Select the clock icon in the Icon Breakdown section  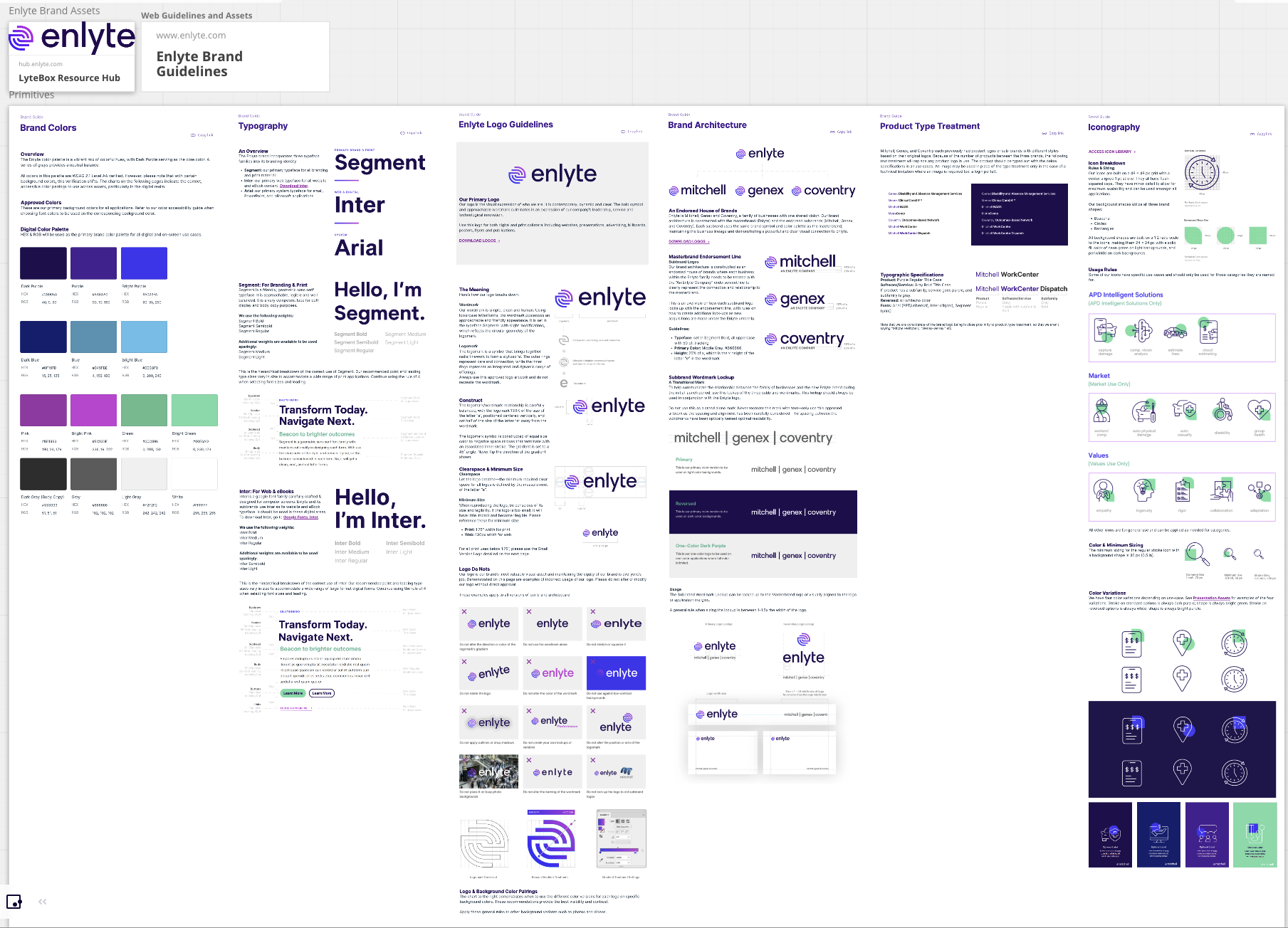point(1202,172)
